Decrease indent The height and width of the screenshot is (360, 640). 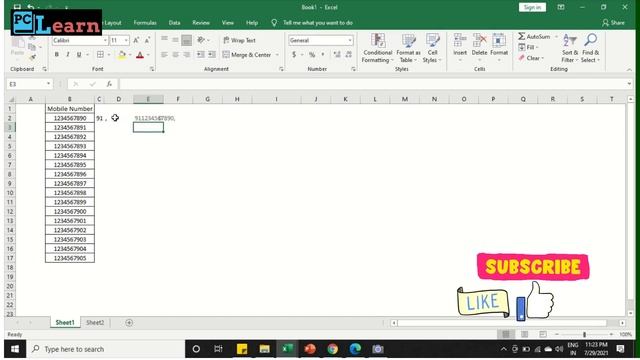200,54
